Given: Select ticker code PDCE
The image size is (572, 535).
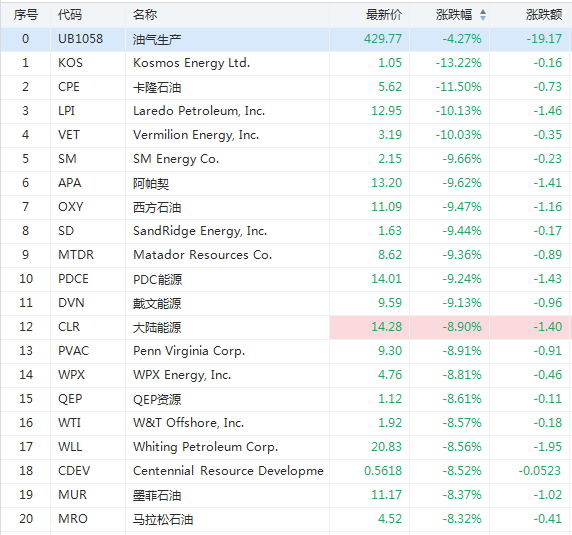Looking at the screenshot, I should coord(73,279).
